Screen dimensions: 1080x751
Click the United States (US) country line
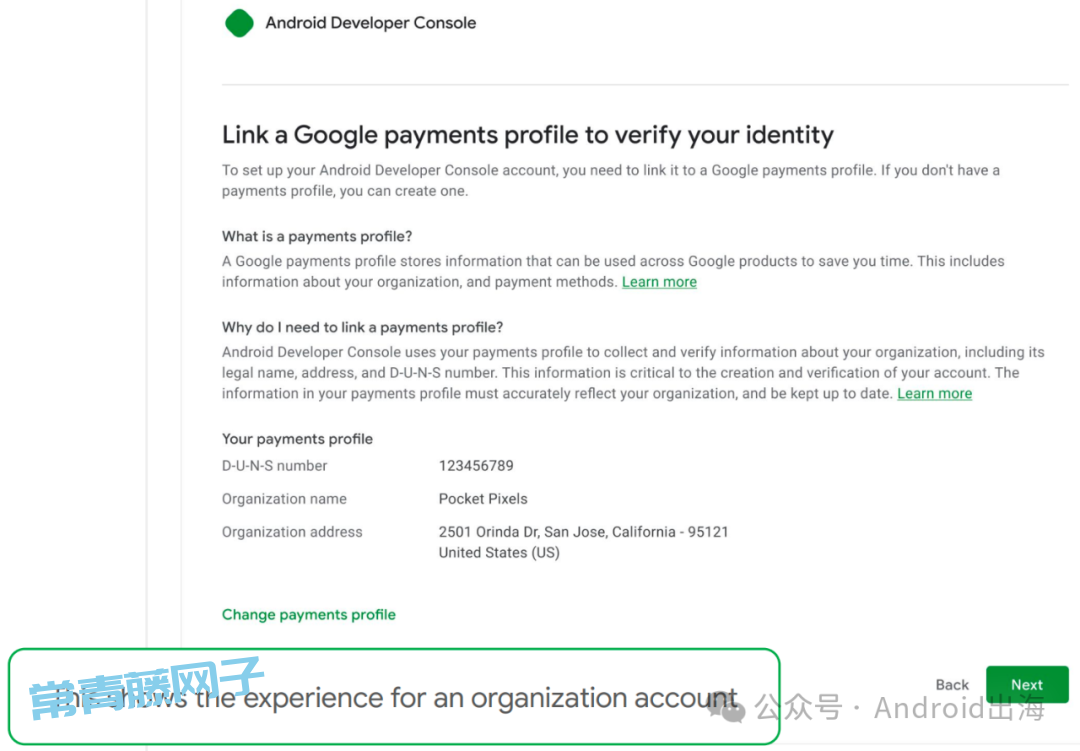click(499, 553)
